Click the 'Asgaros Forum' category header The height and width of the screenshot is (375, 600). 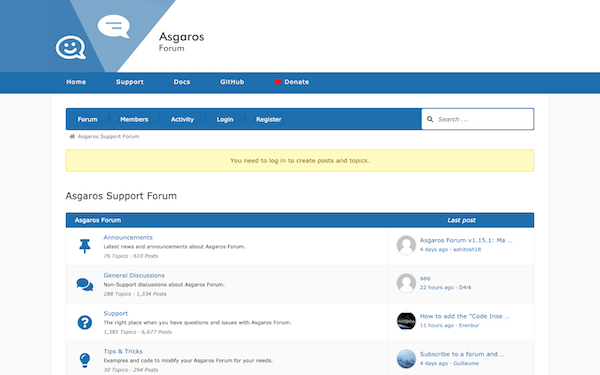[98, 220]
